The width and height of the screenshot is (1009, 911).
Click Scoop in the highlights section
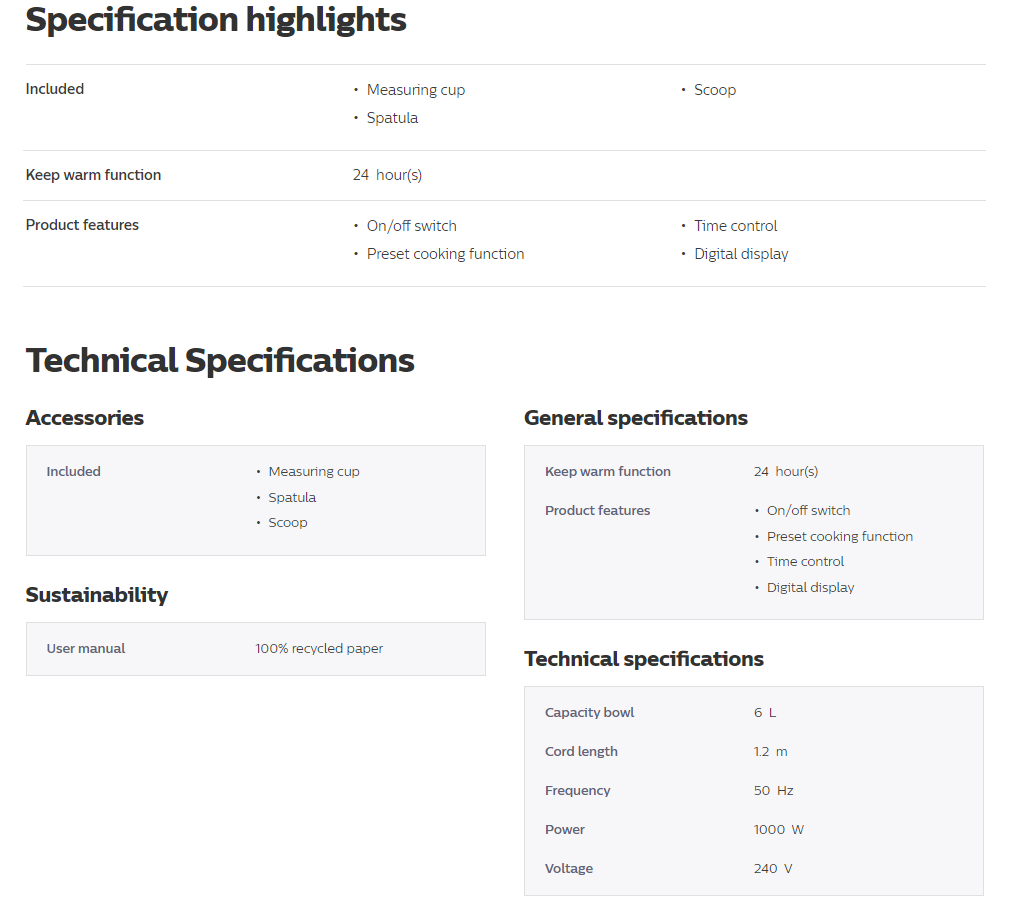pos(715,90)
